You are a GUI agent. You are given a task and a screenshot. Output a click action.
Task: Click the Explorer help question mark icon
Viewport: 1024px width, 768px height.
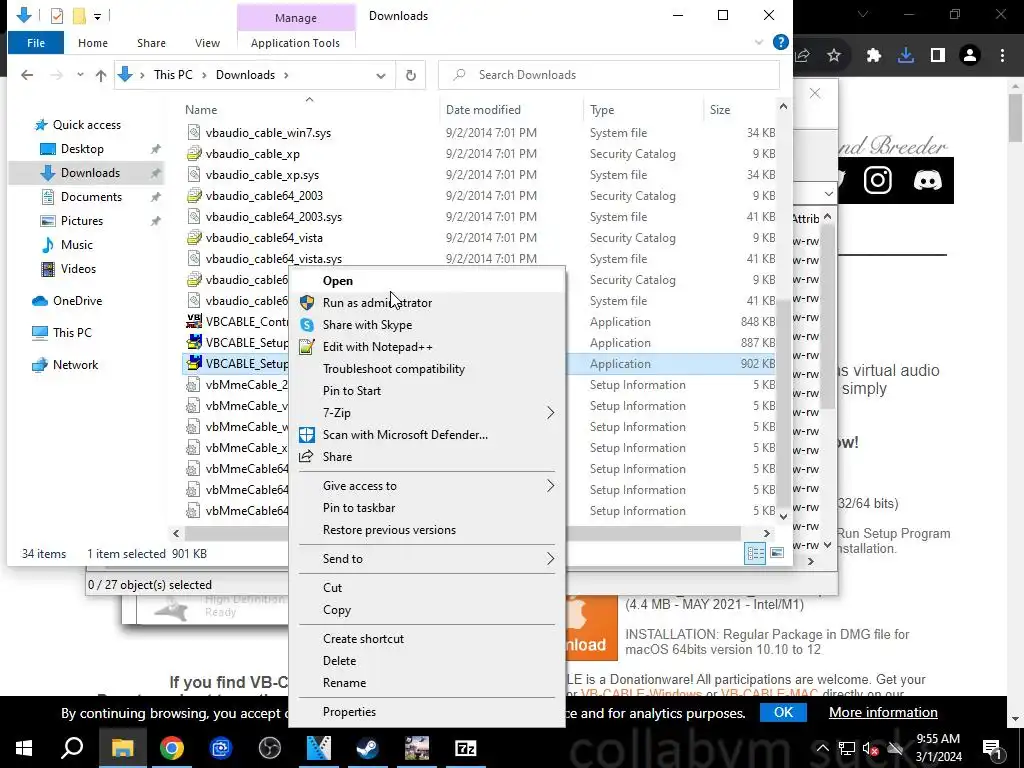pyautogui.click(x=780, y=42)
